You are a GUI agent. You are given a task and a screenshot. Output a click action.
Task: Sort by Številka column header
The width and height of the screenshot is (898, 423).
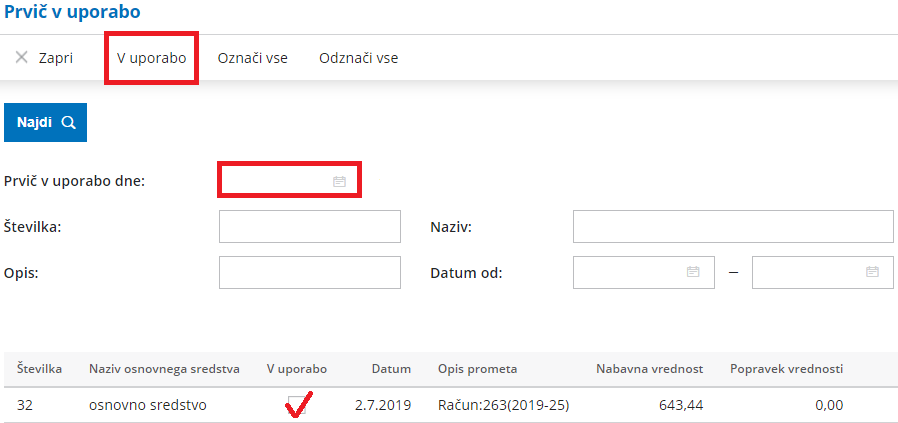[x=40, y=369]
